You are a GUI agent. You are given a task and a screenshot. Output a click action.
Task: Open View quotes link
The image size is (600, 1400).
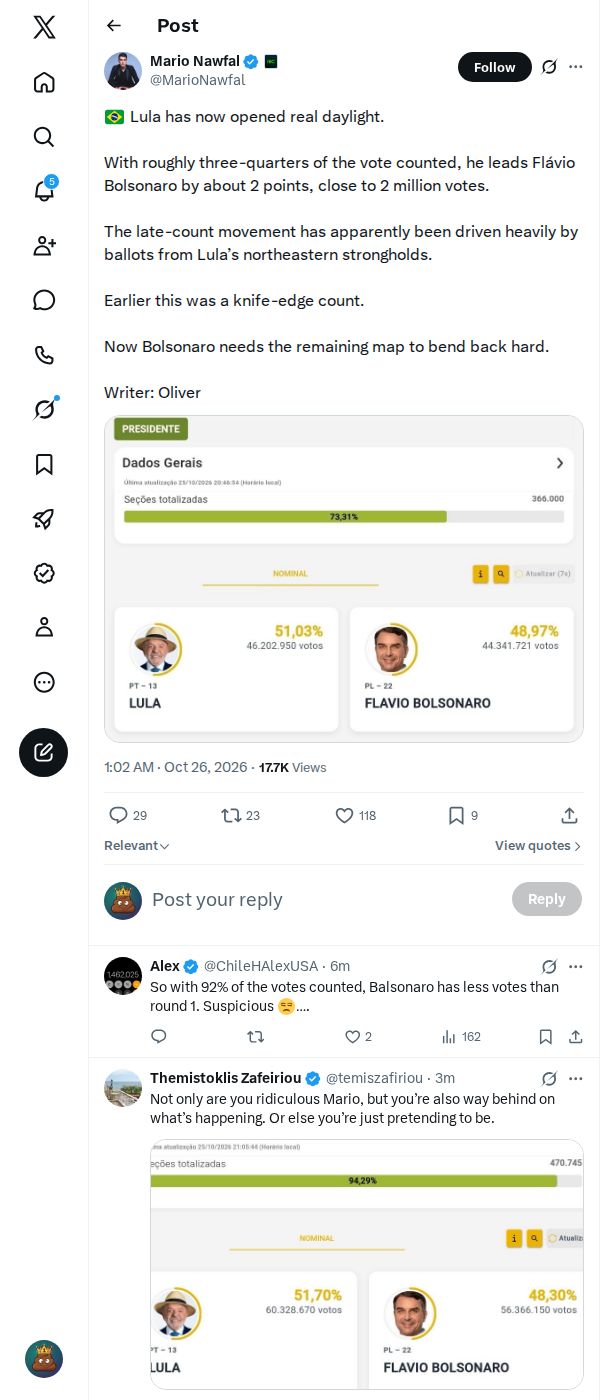538,846
